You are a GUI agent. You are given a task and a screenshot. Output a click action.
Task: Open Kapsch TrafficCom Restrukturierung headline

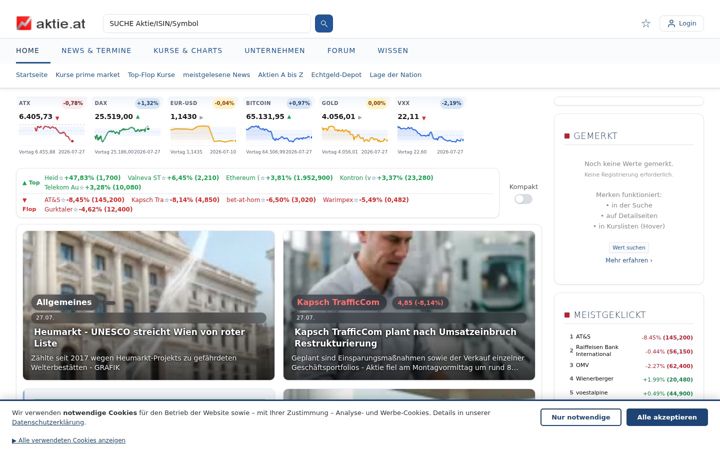[x=405, y=338]
